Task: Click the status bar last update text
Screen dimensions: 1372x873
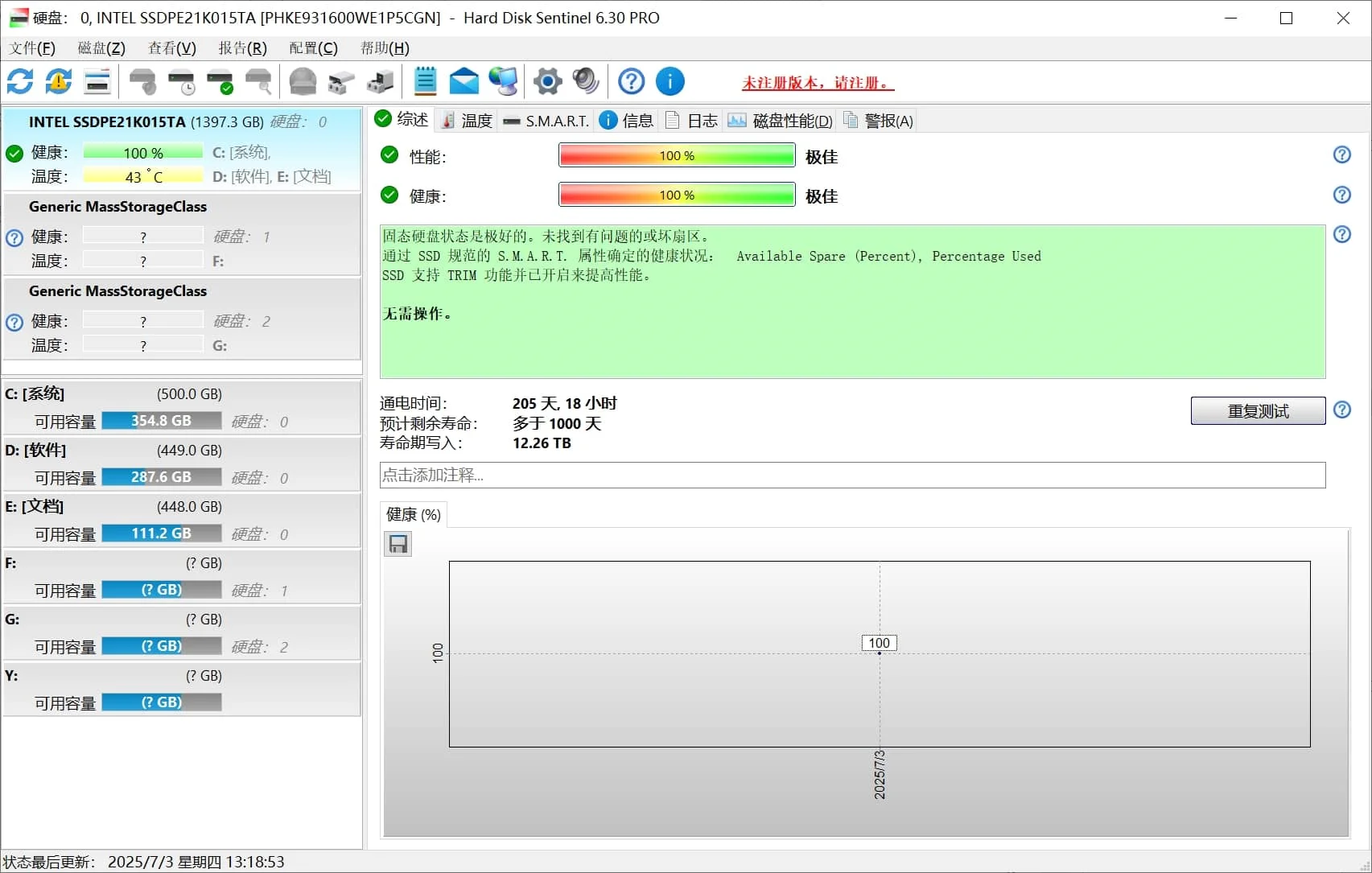Action: pyautogui.click(x=144, y=862)
